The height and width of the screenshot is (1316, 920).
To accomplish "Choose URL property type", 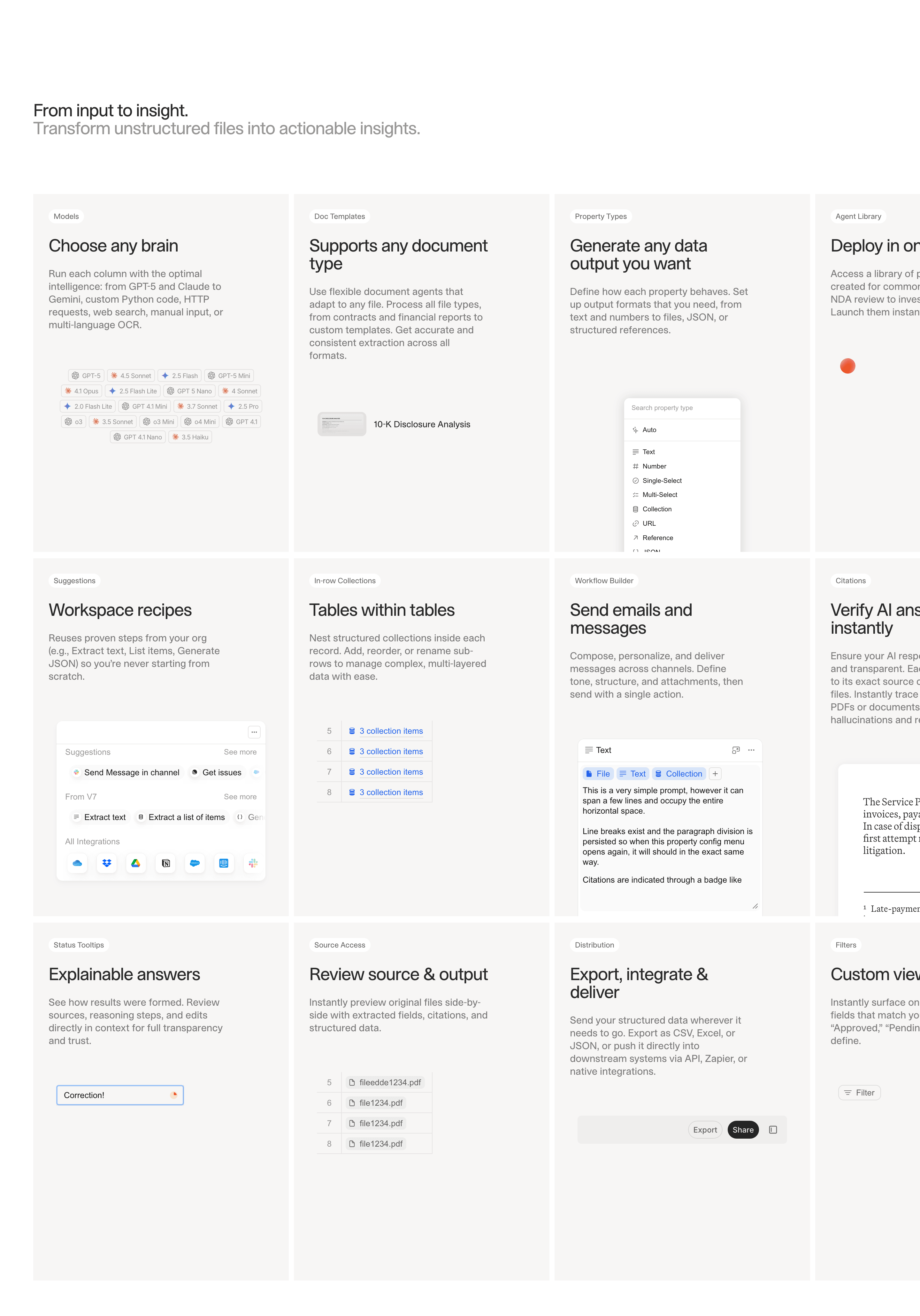I will pos(682,524).
